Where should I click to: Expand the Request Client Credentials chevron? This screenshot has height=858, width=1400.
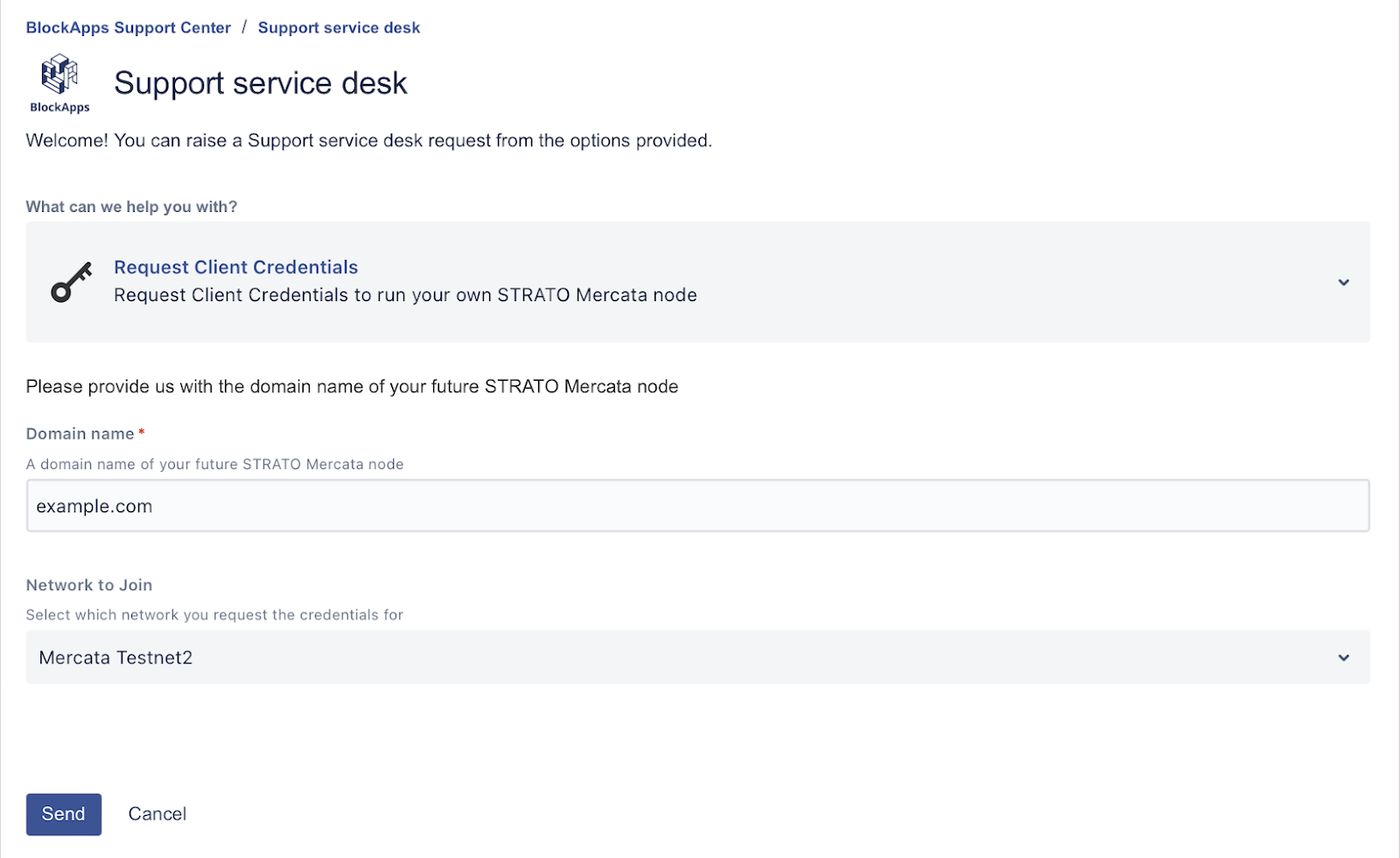click(x=1343, y=282)
